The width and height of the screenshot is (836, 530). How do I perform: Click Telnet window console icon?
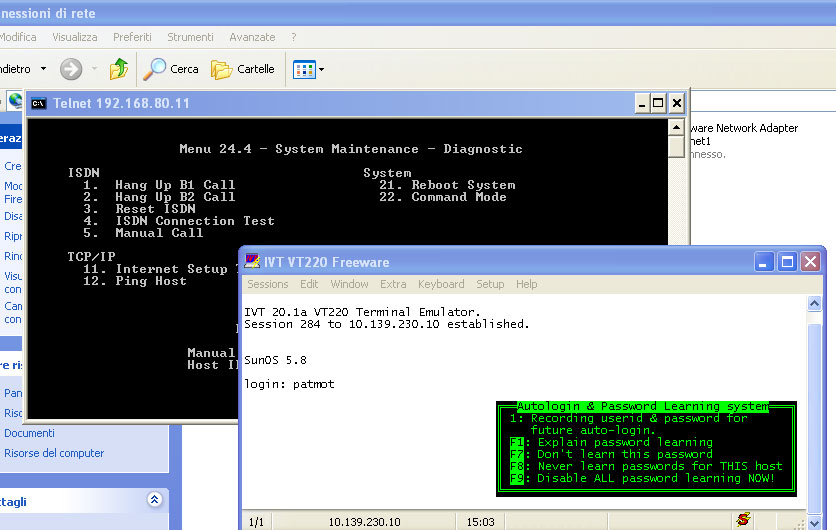38,103
